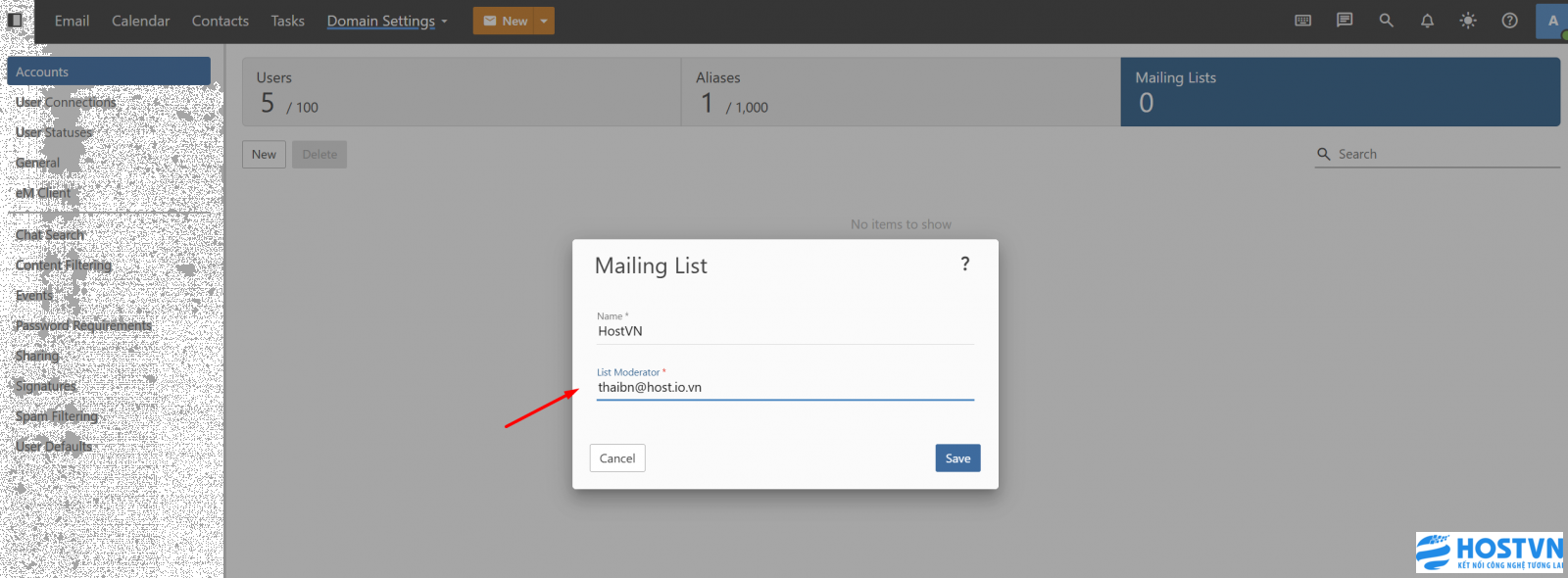
Task: Open the help circle icon in top bar
Action: pos(1509,21)
